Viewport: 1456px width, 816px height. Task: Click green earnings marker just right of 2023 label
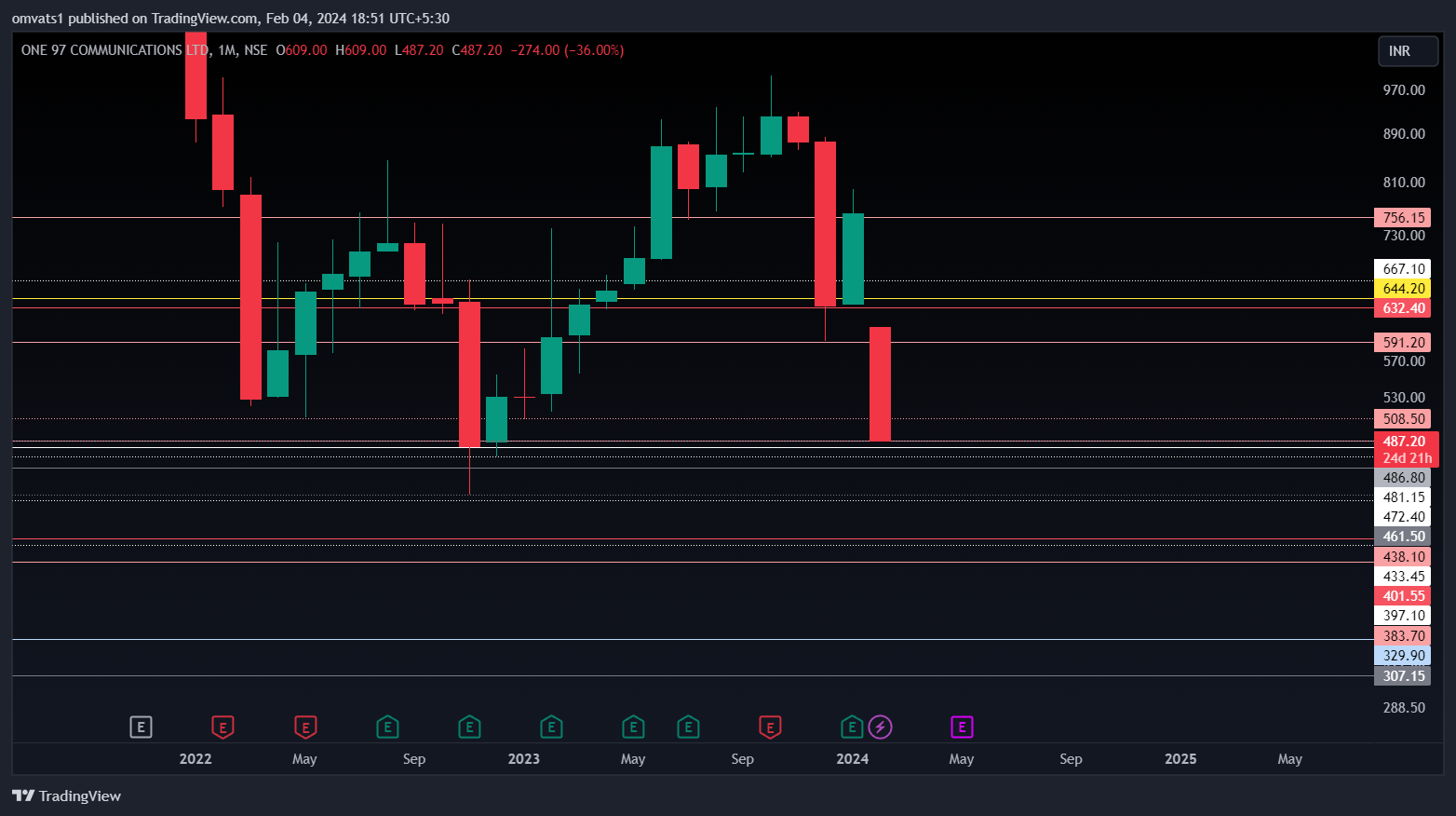coord(551,727)
